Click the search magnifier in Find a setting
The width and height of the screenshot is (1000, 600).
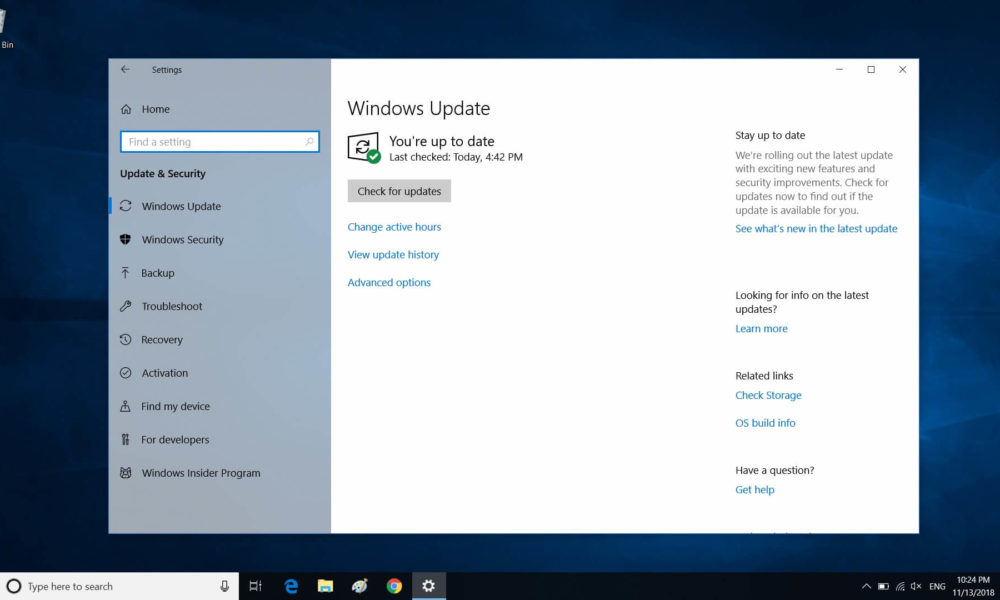tap(309, 142)
